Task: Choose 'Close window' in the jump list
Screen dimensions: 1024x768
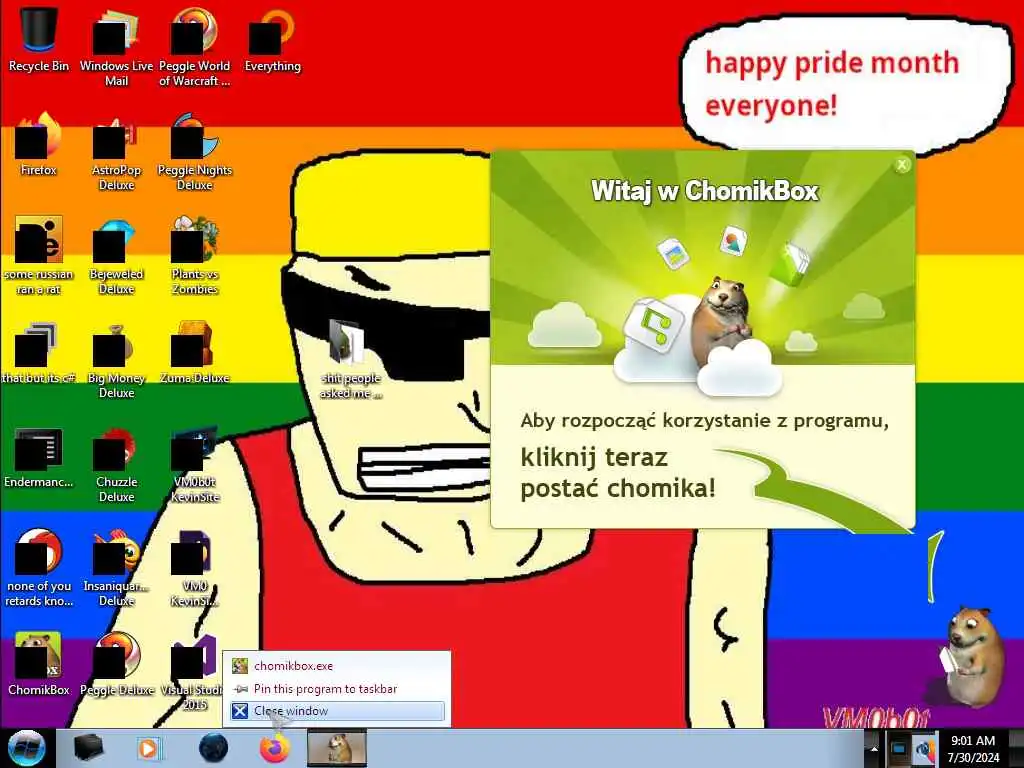Action: 337,711
